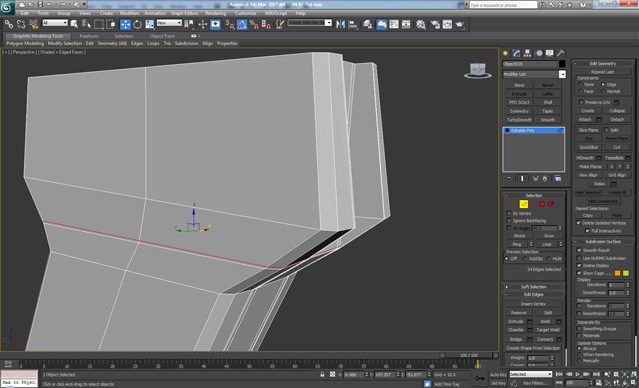Toggle Percent Snap in toolbar

click(254, 24)
